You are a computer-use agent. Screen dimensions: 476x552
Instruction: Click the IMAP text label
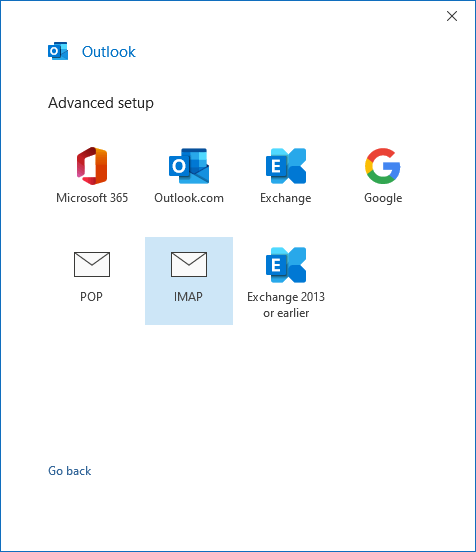coord(188,297)
